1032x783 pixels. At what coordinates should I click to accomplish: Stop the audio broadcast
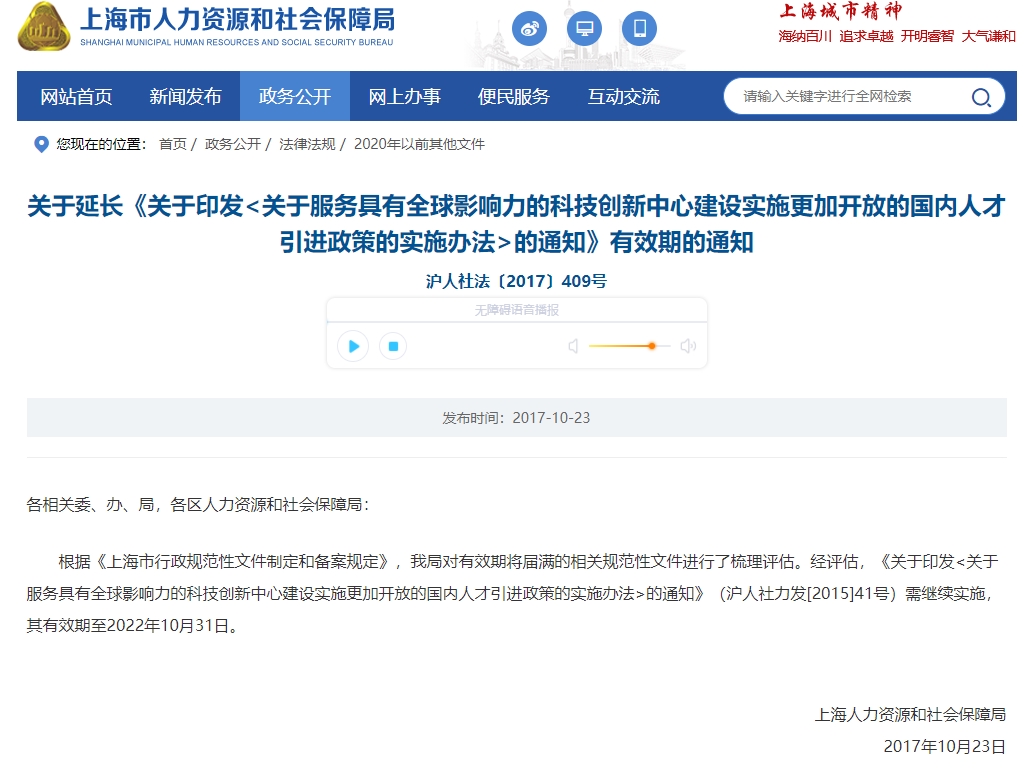tap(393, 346)
